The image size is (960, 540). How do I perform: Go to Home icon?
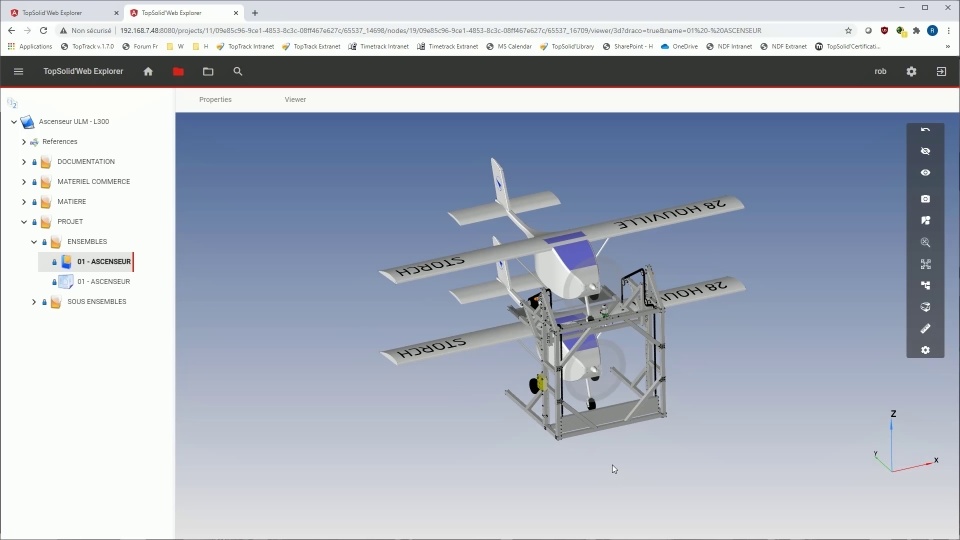coord(148,72)
